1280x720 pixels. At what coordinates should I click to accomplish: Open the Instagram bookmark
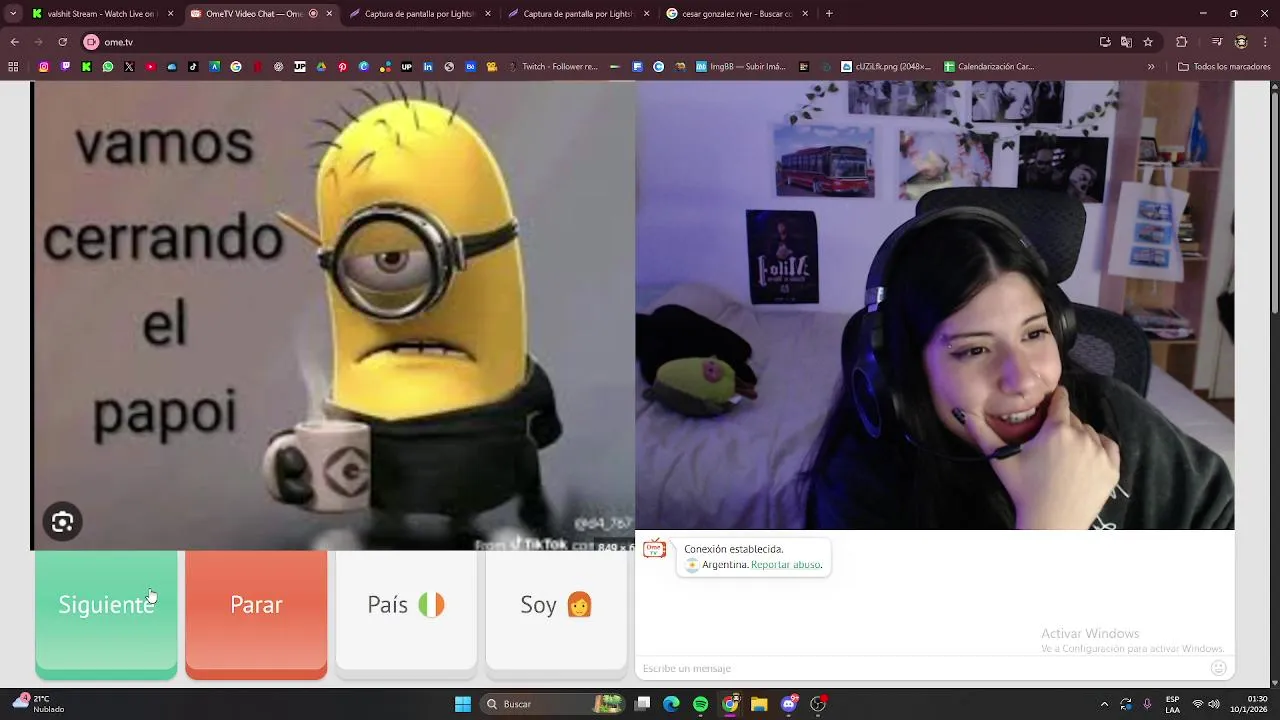pos(44,67)
